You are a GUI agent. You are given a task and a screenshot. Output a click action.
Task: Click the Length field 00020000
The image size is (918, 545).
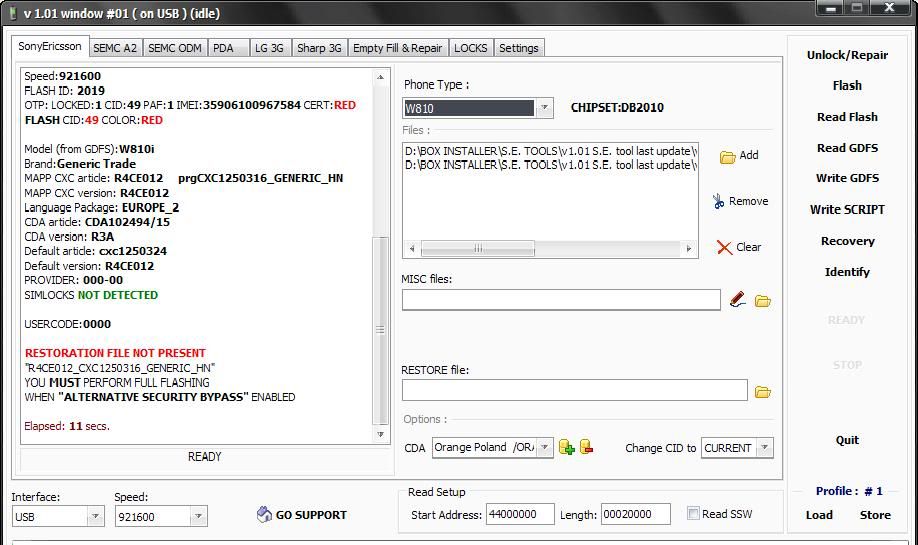pos(635,514)
